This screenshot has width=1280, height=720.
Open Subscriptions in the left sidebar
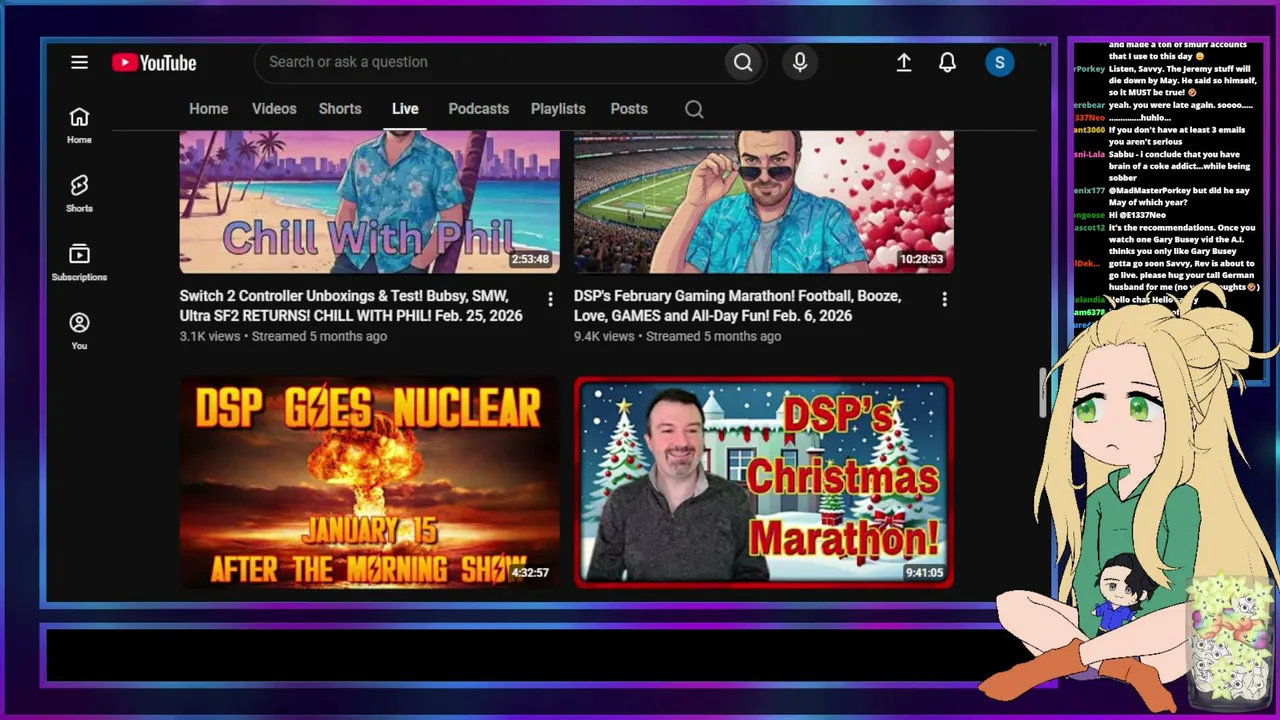click(79, 262)
